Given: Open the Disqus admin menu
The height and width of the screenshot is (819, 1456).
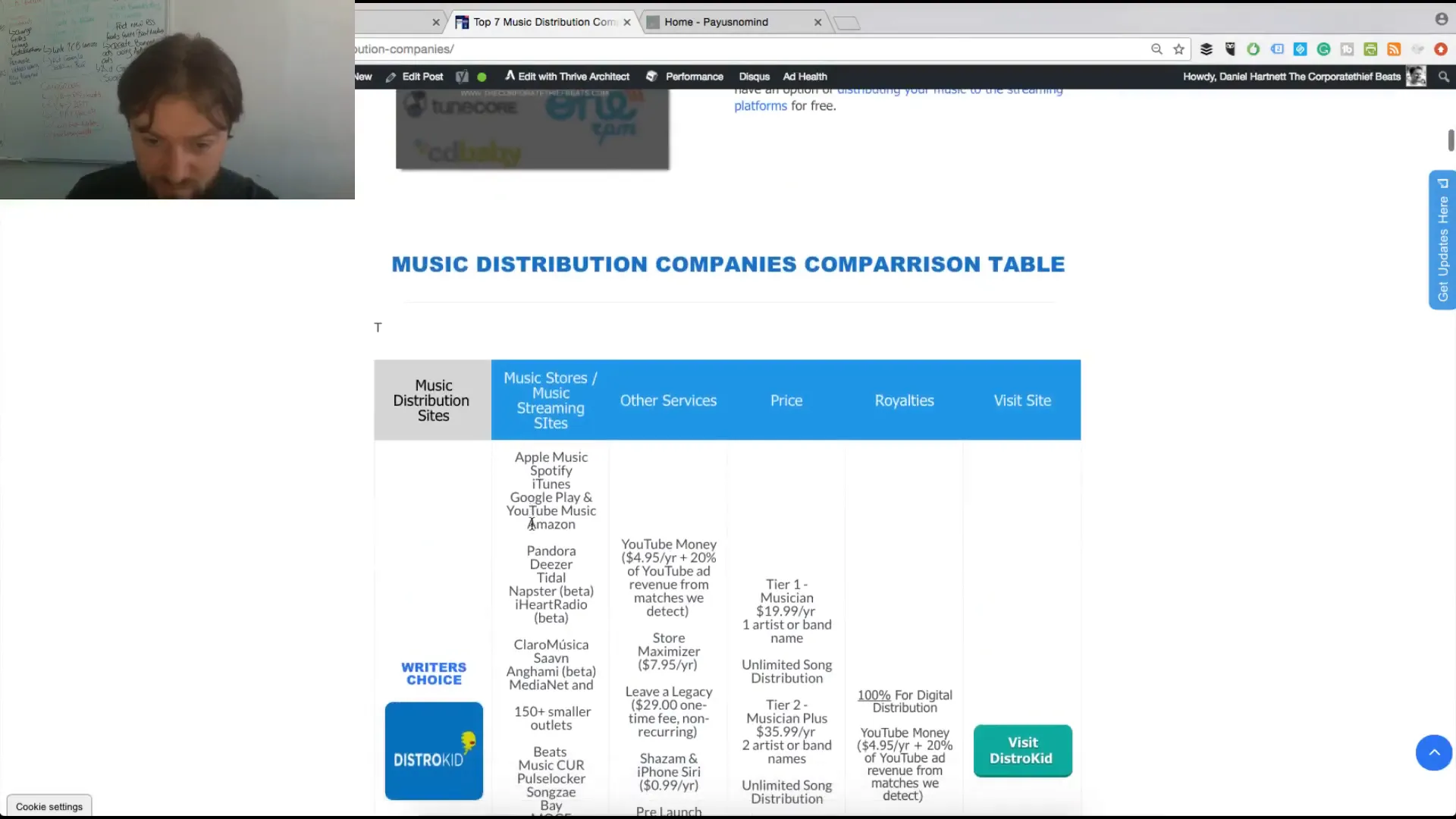Looking at the screenshot, I should click(754, 77).
